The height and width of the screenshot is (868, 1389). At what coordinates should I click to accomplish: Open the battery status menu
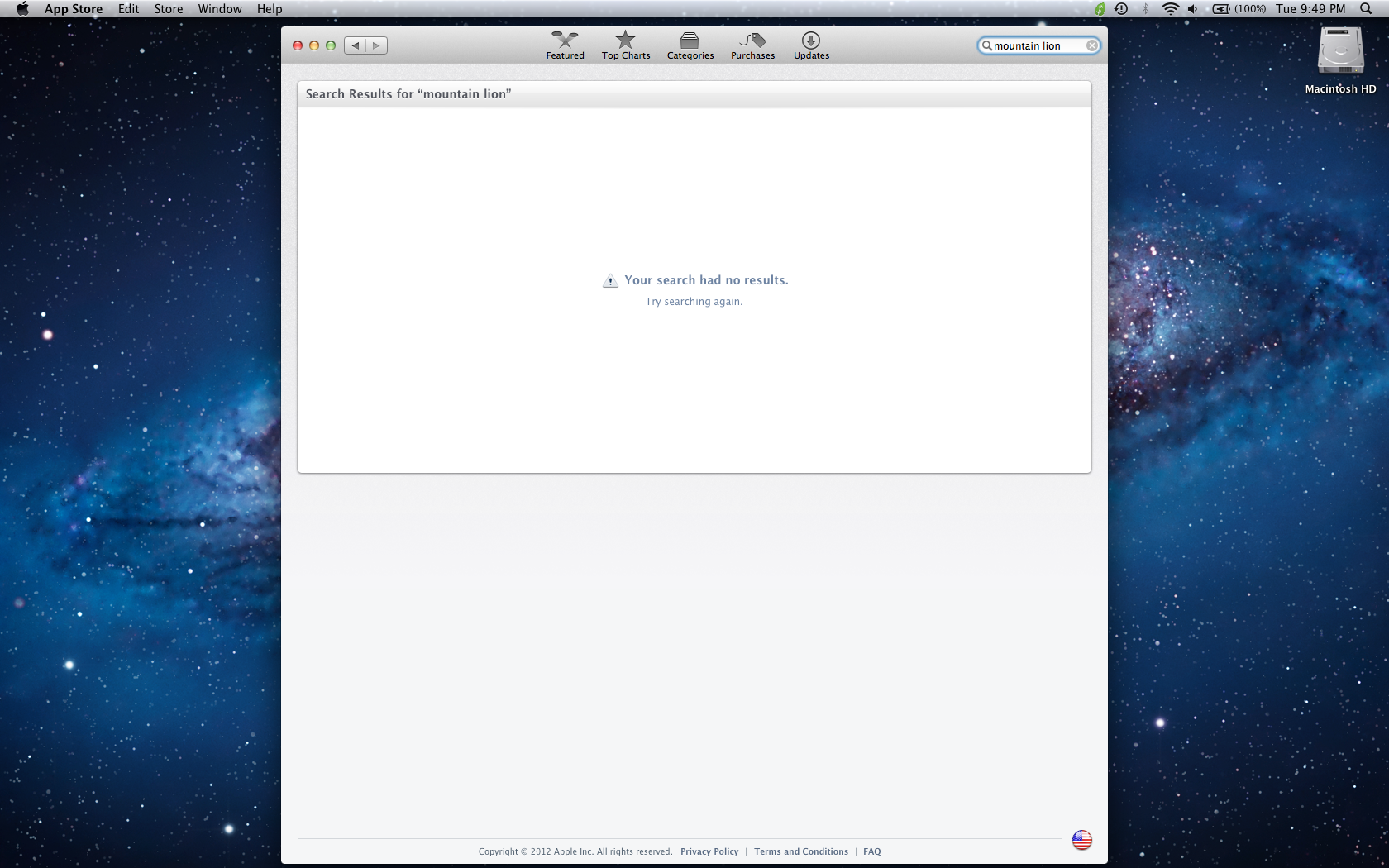click(1239, 9)
